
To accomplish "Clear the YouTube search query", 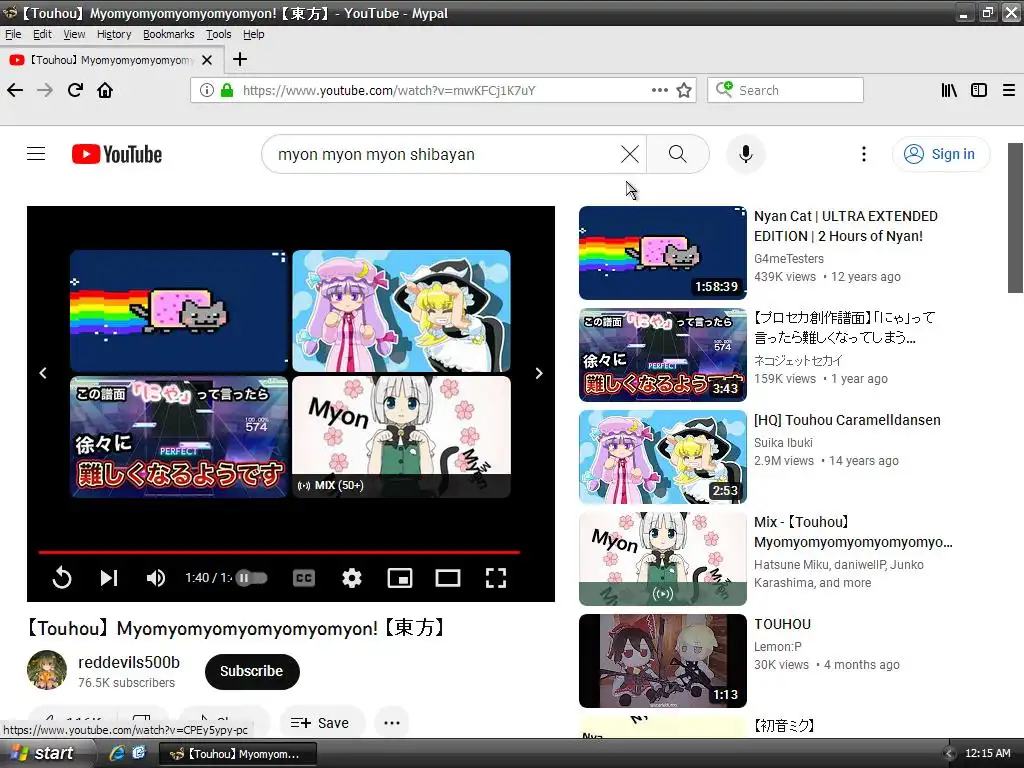I will point(630,154).
